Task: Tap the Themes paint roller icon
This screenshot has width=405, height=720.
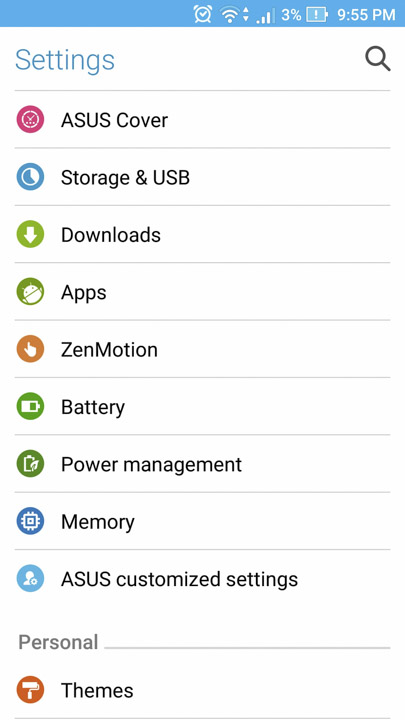Action: [x=30, y=690]
